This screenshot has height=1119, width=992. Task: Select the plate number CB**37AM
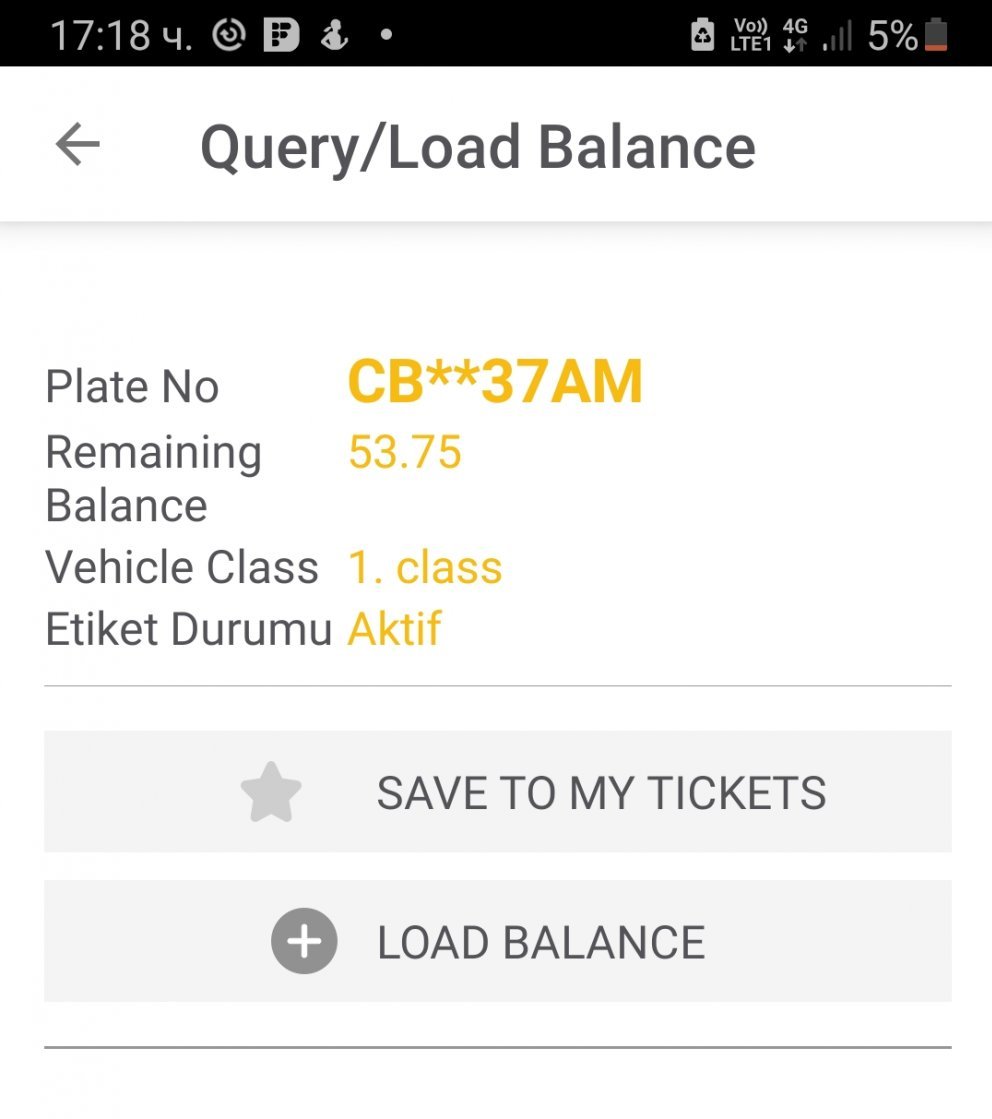pos(495,382)
